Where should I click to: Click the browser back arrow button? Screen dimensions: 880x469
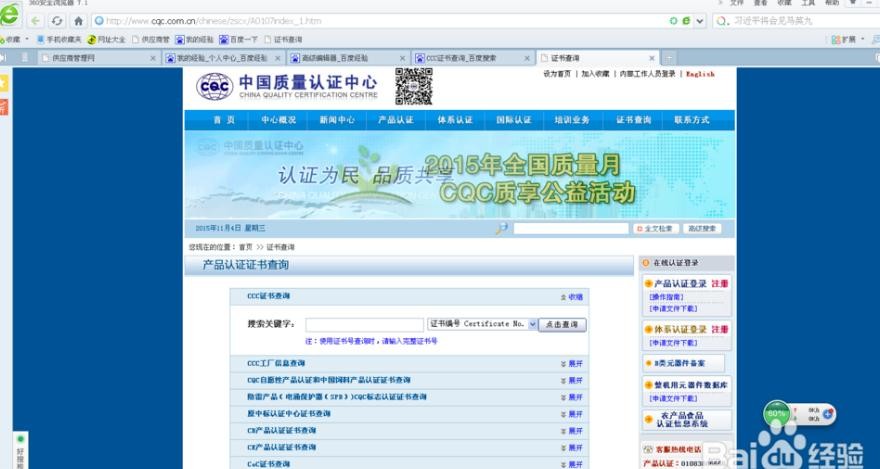click(36, 21)
